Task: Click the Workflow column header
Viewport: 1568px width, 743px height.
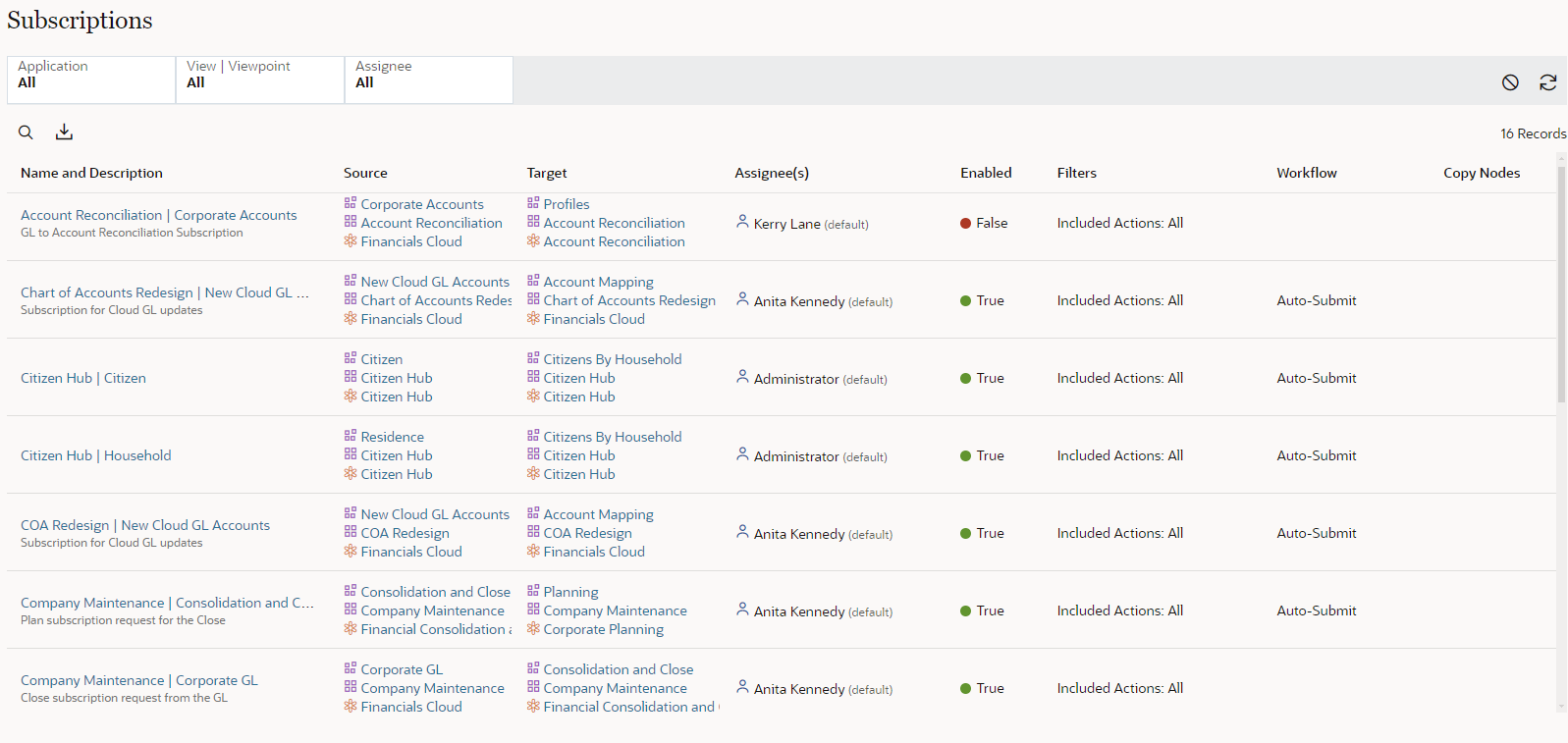Action: pyautogui.click(x=1307, y=173)
